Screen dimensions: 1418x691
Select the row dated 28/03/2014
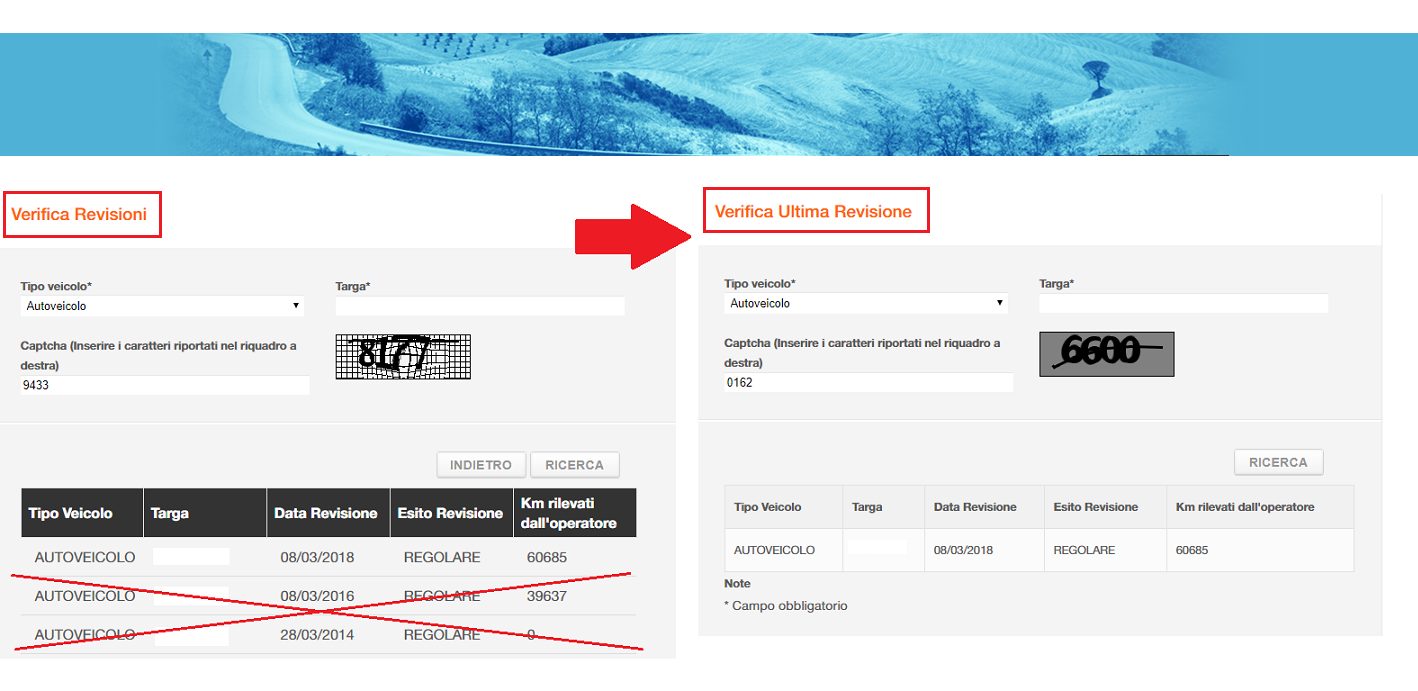tap(329, 635)
